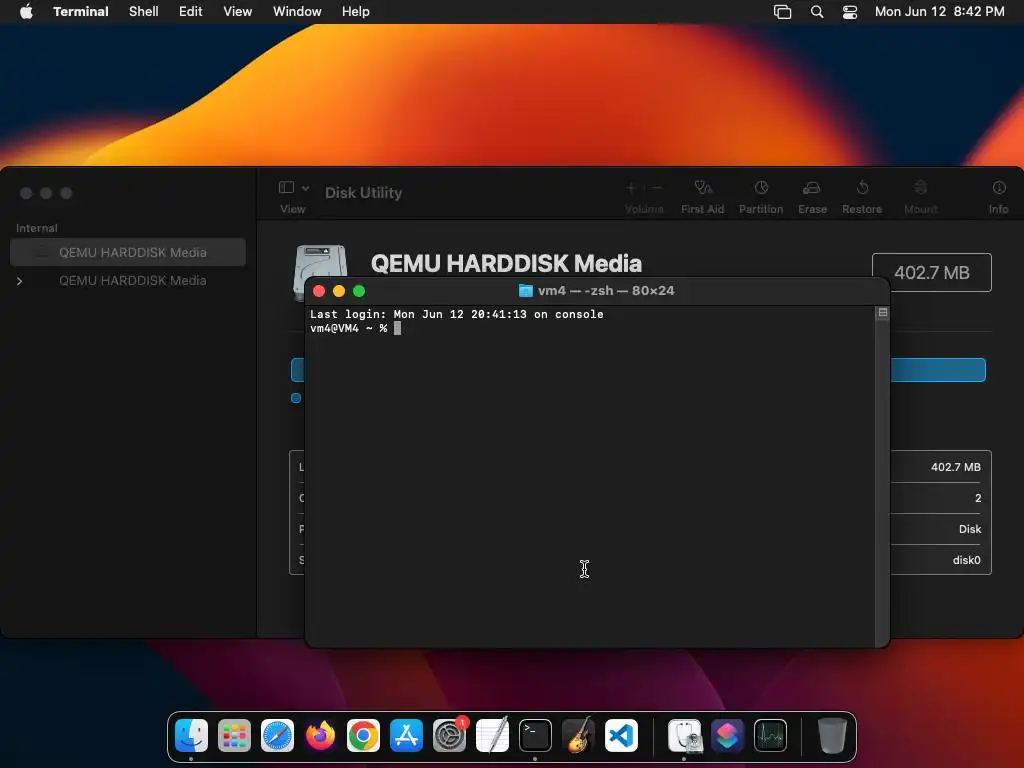This screenshot has height=768, width=1024.
Task: Select the first QEMU HARDDISK Media sidebar item
Action: point(128,252)
